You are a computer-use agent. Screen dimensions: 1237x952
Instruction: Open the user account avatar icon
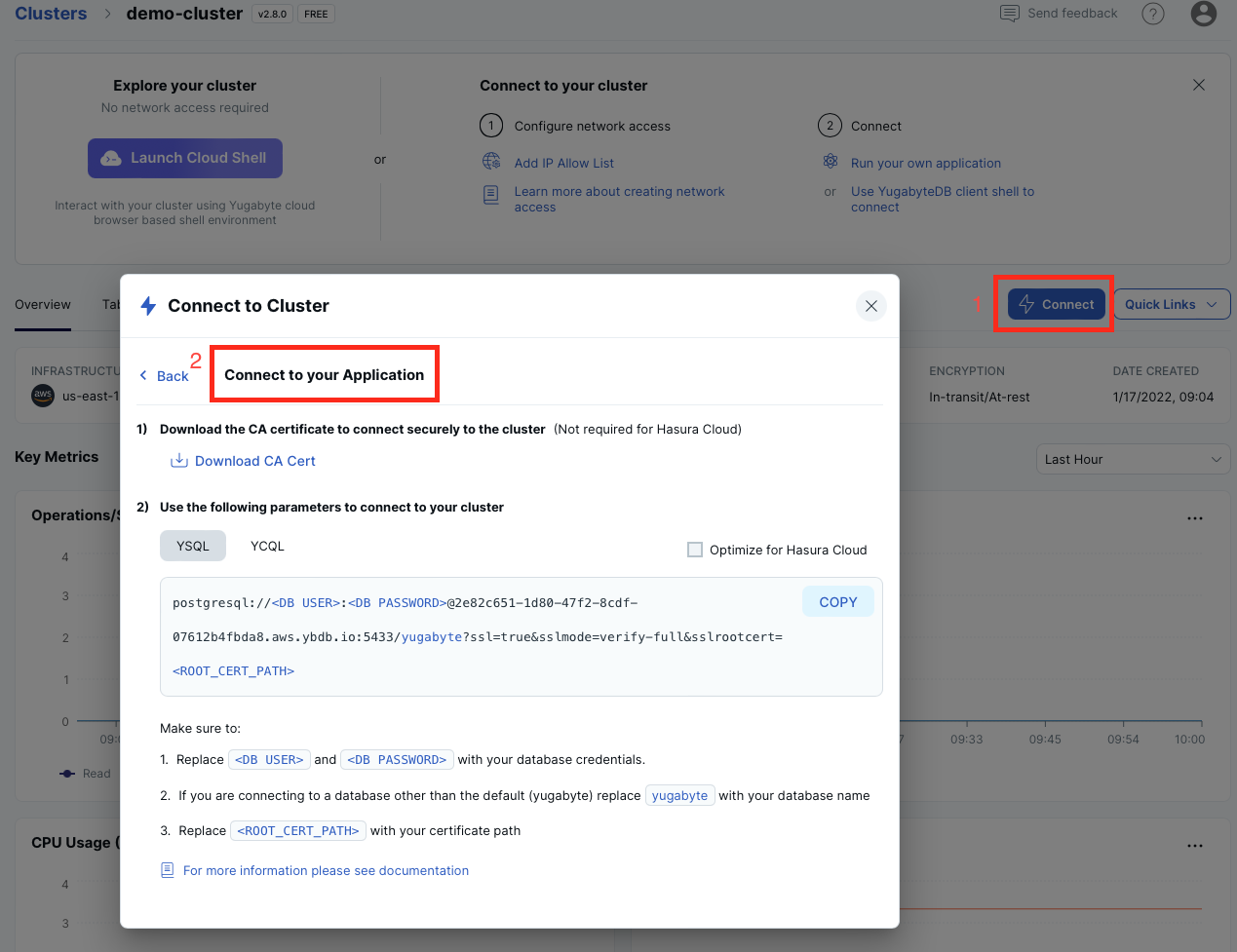pos(1204,14)
